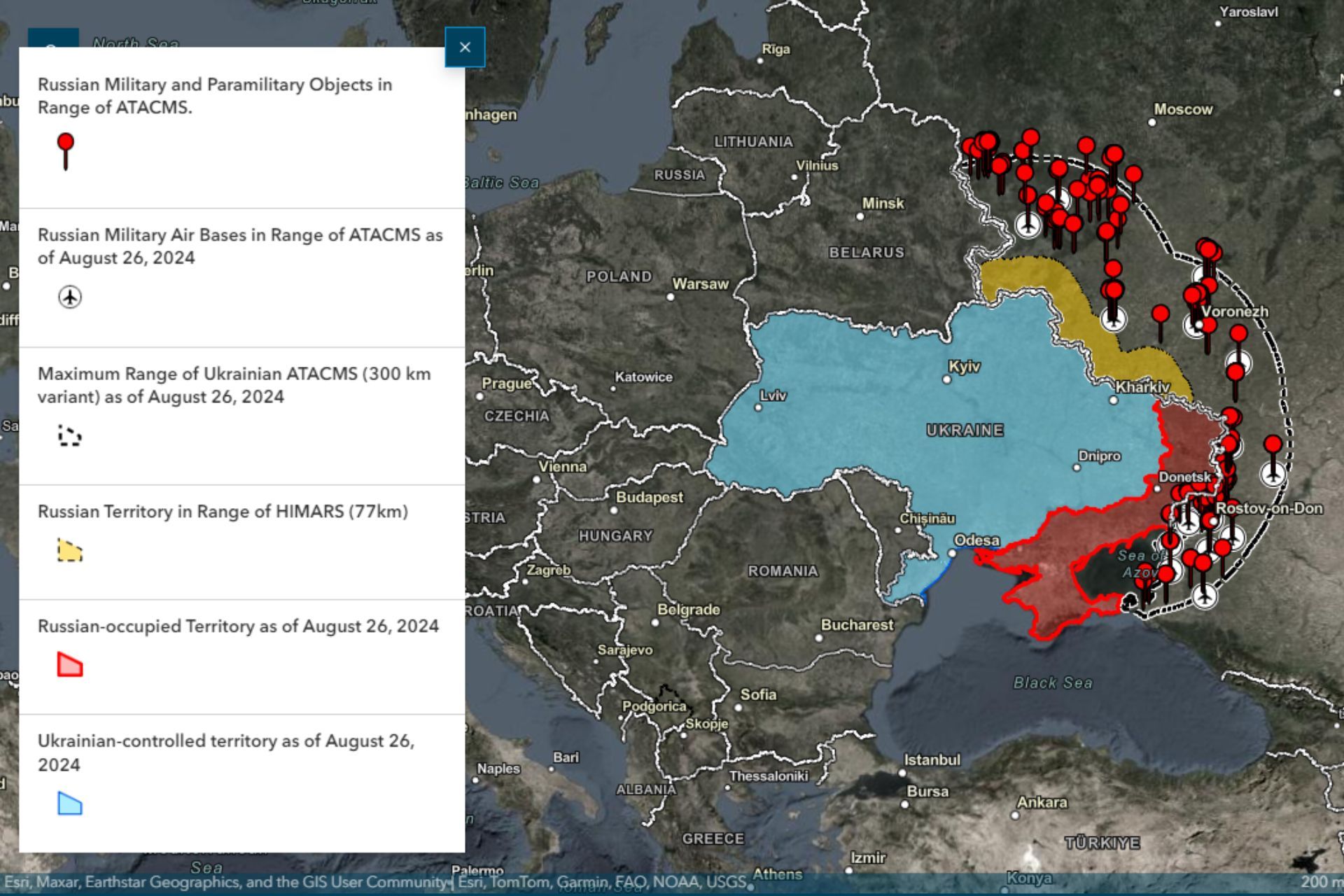Viewport: 1344px width, 896px height.
Task: Select the Maximum Range of Ukrainian ATACMS entry
Action: coord(234,385)
